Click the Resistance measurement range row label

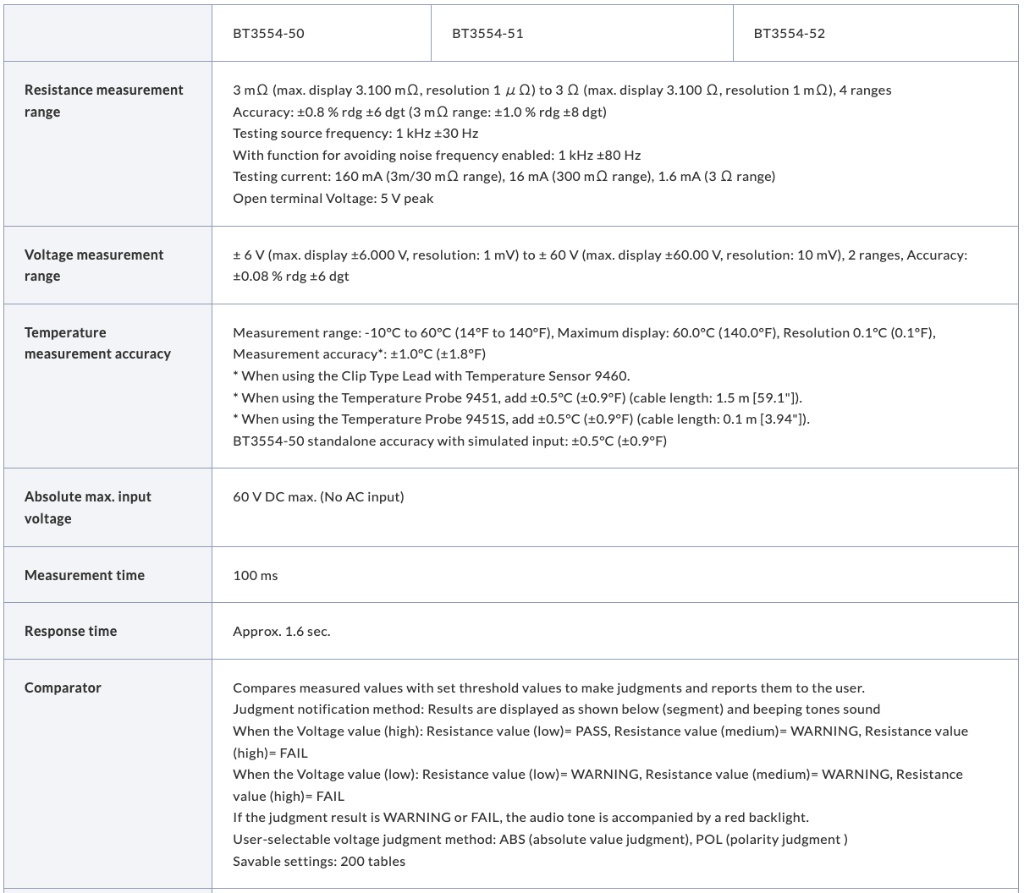[x=103, y=101]
